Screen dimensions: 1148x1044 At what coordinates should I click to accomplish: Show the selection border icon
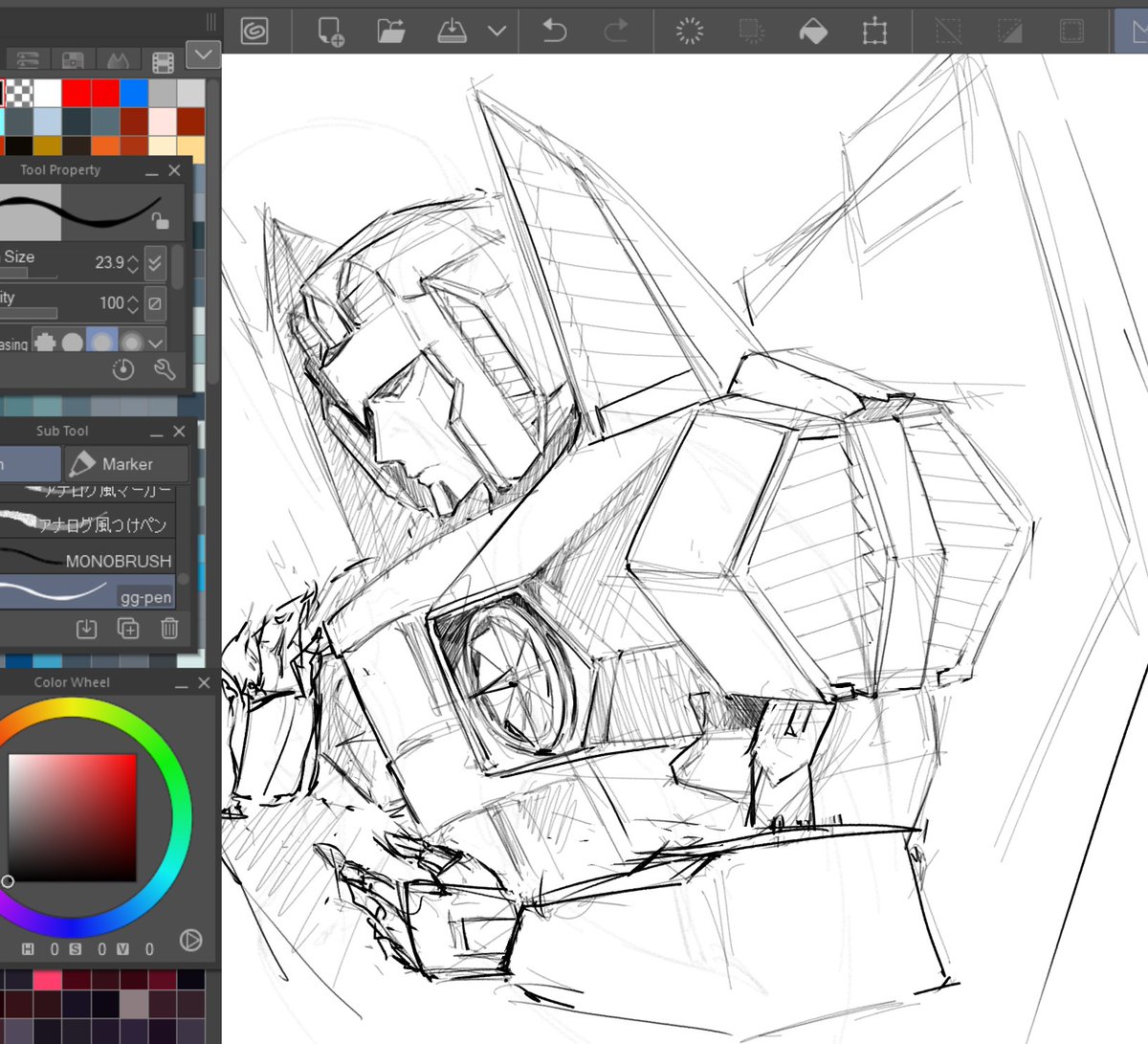(x=1071, y=32)
